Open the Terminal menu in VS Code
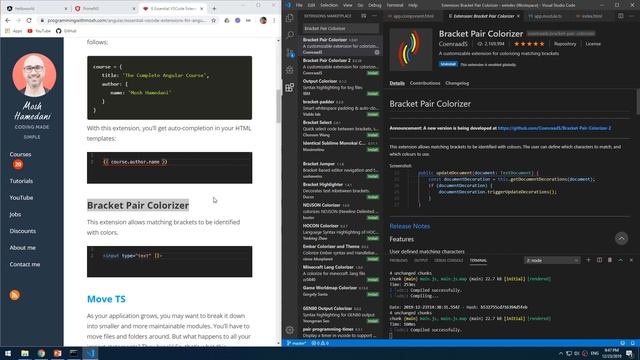 click(394, 5)
